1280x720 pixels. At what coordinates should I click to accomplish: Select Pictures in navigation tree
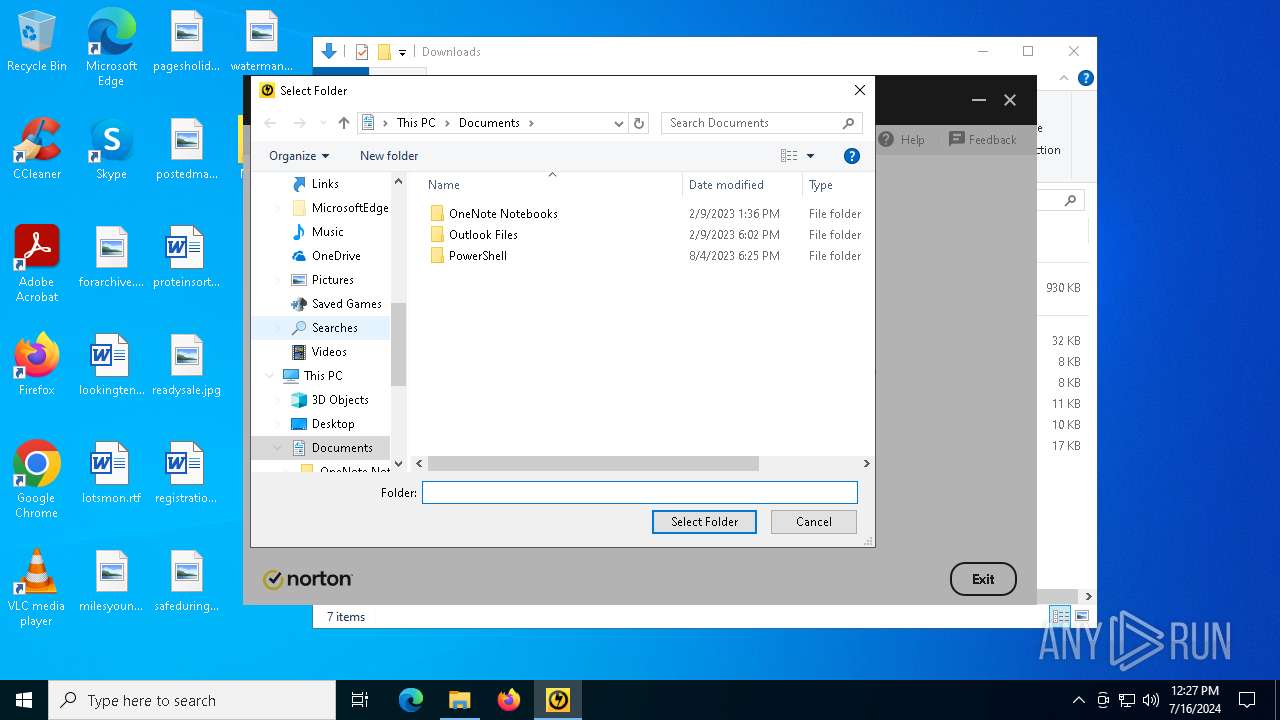pyautogui.click(x=332, y=280)
